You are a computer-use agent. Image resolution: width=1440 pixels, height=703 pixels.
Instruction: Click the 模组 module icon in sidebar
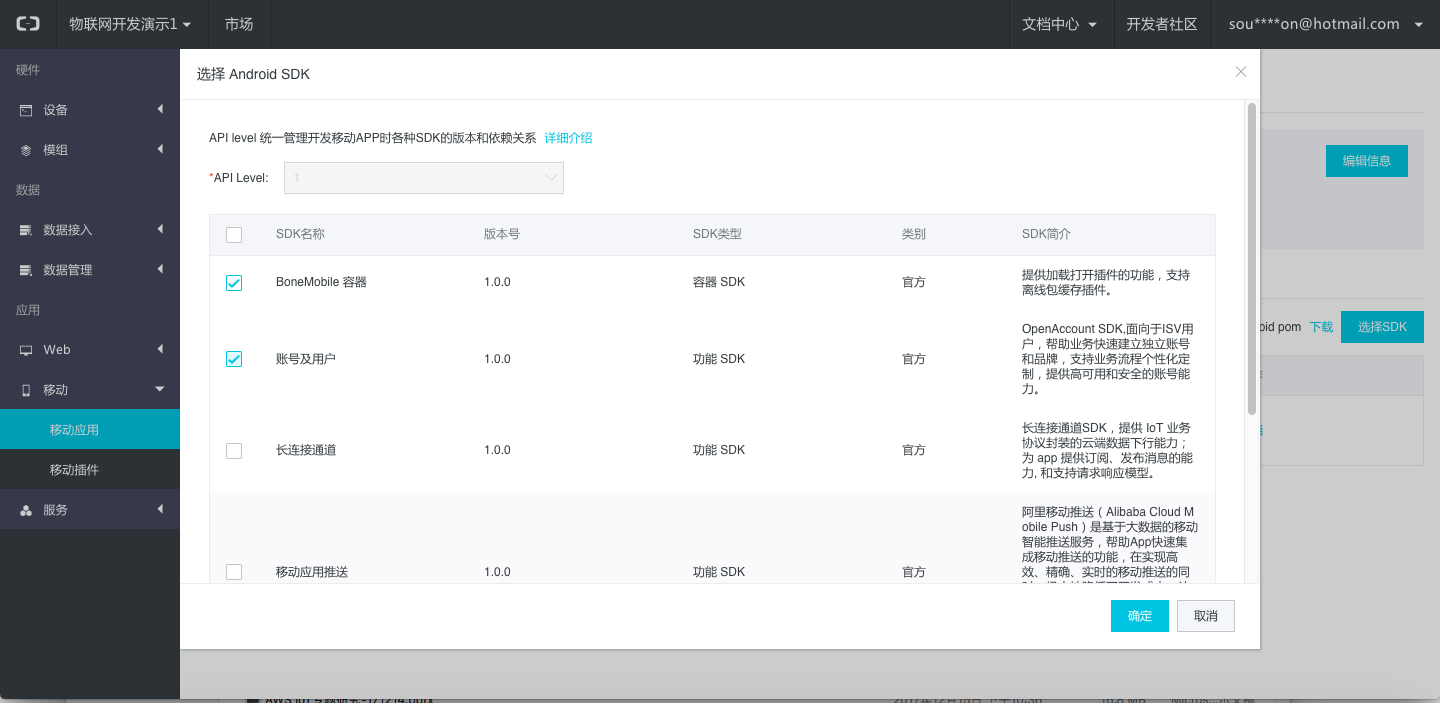pos(26,150)
